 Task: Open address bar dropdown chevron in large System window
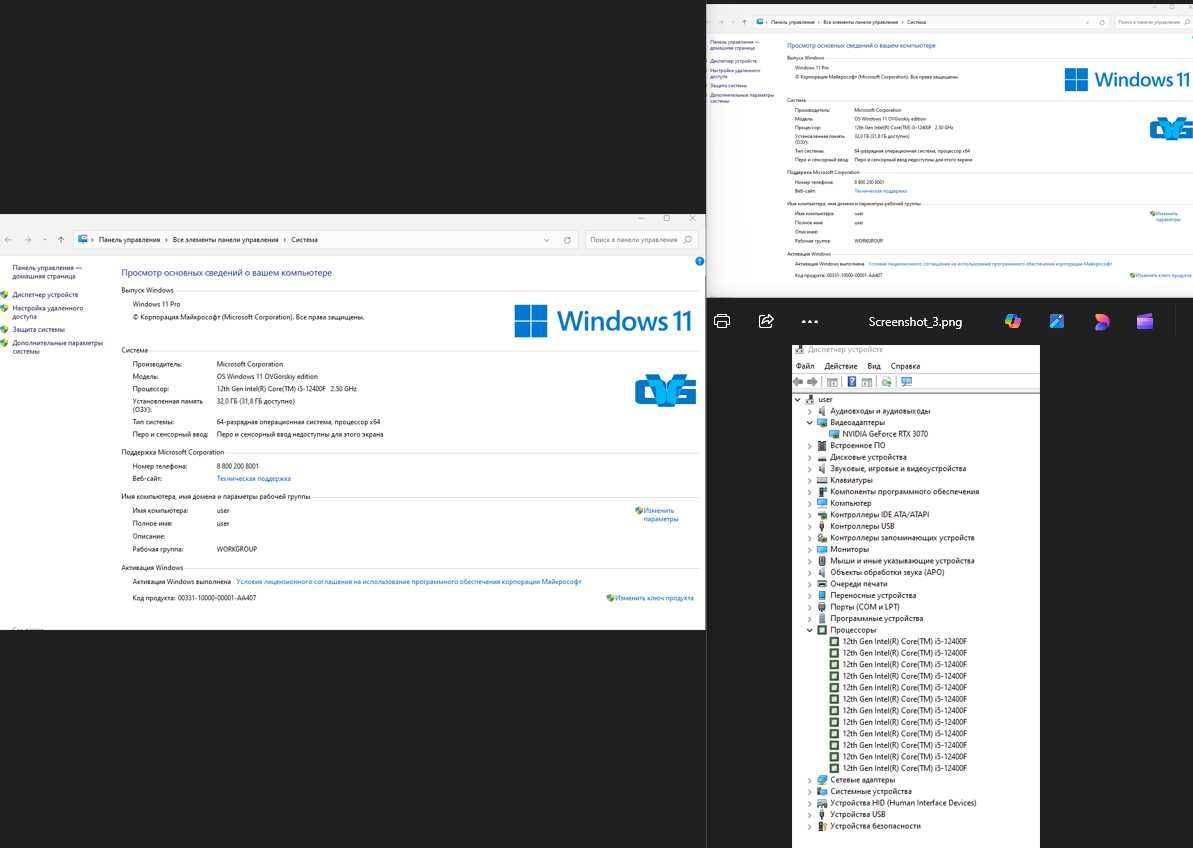[546, 240]
